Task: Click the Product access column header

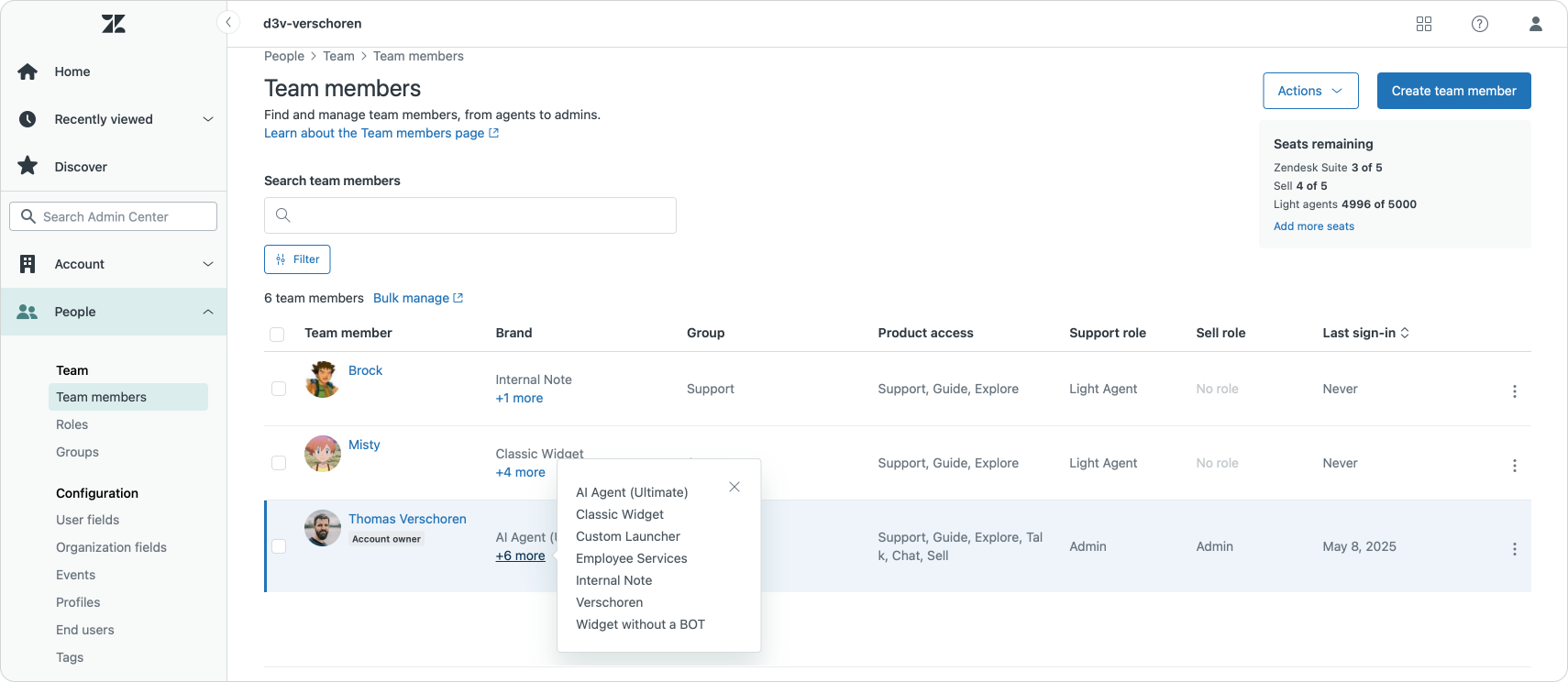Action: pos(926,333)
